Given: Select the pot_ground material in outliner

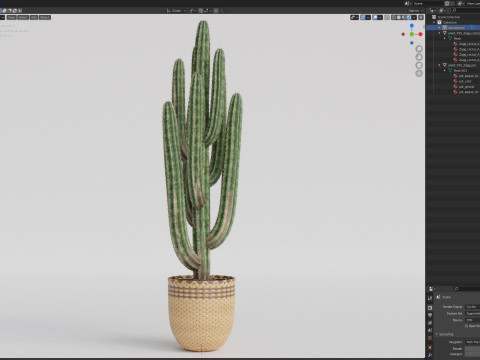Looking at the screenshot, I should 464,87.
